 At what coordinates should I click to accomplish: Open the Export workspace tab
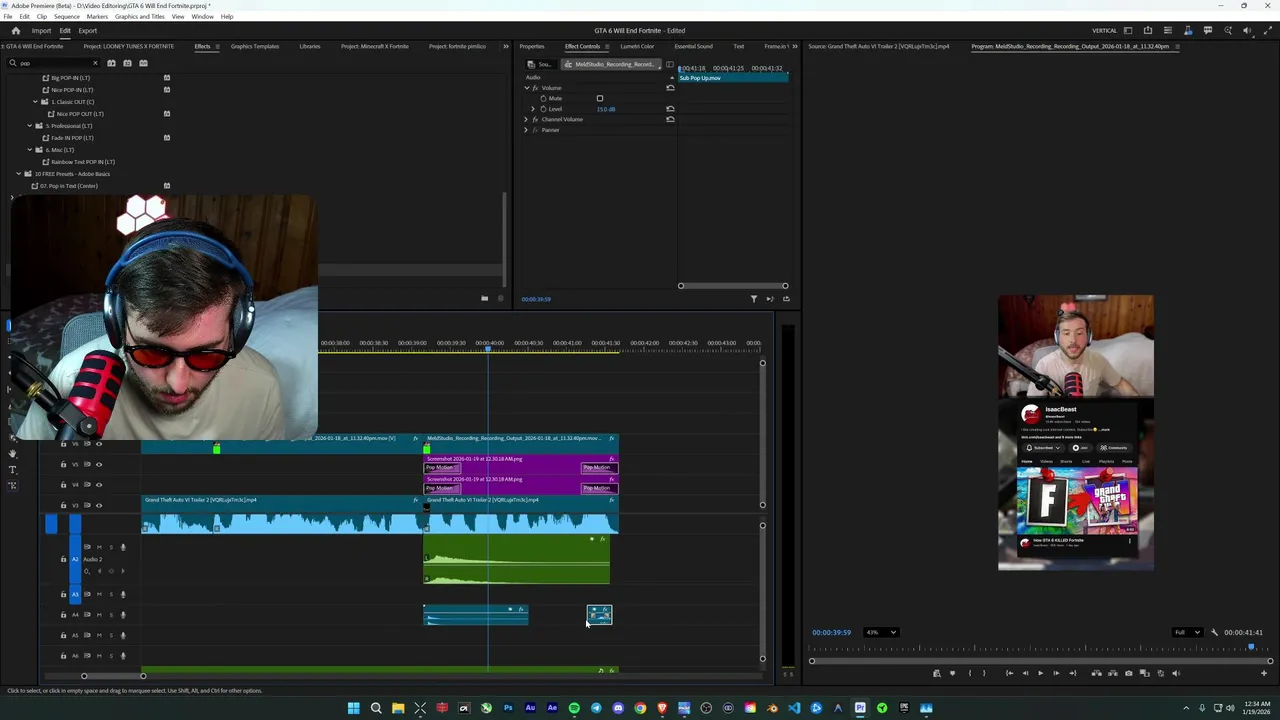(88, 30)
